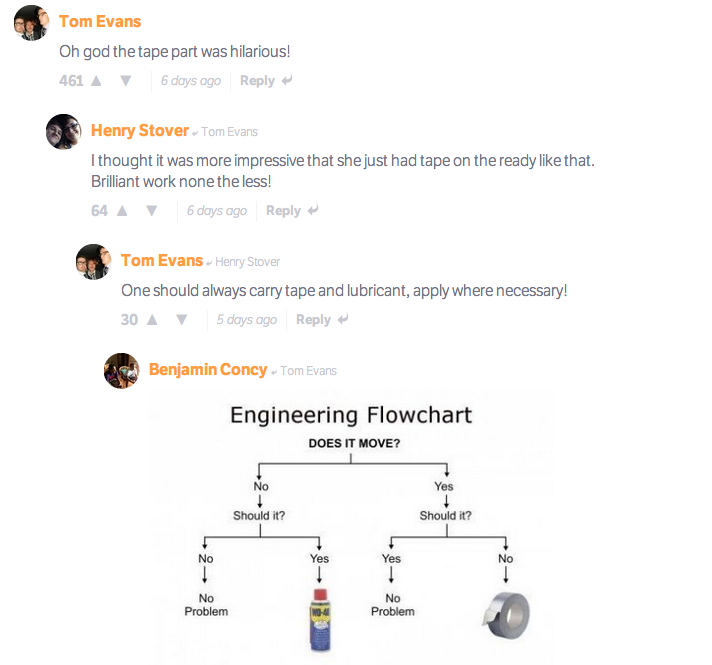Go to parent via Benjamin Concy's 'Tom Evans' link
The height and width of the screenshot is (665, 712).
pyautogui.click(x=308, y=371)
